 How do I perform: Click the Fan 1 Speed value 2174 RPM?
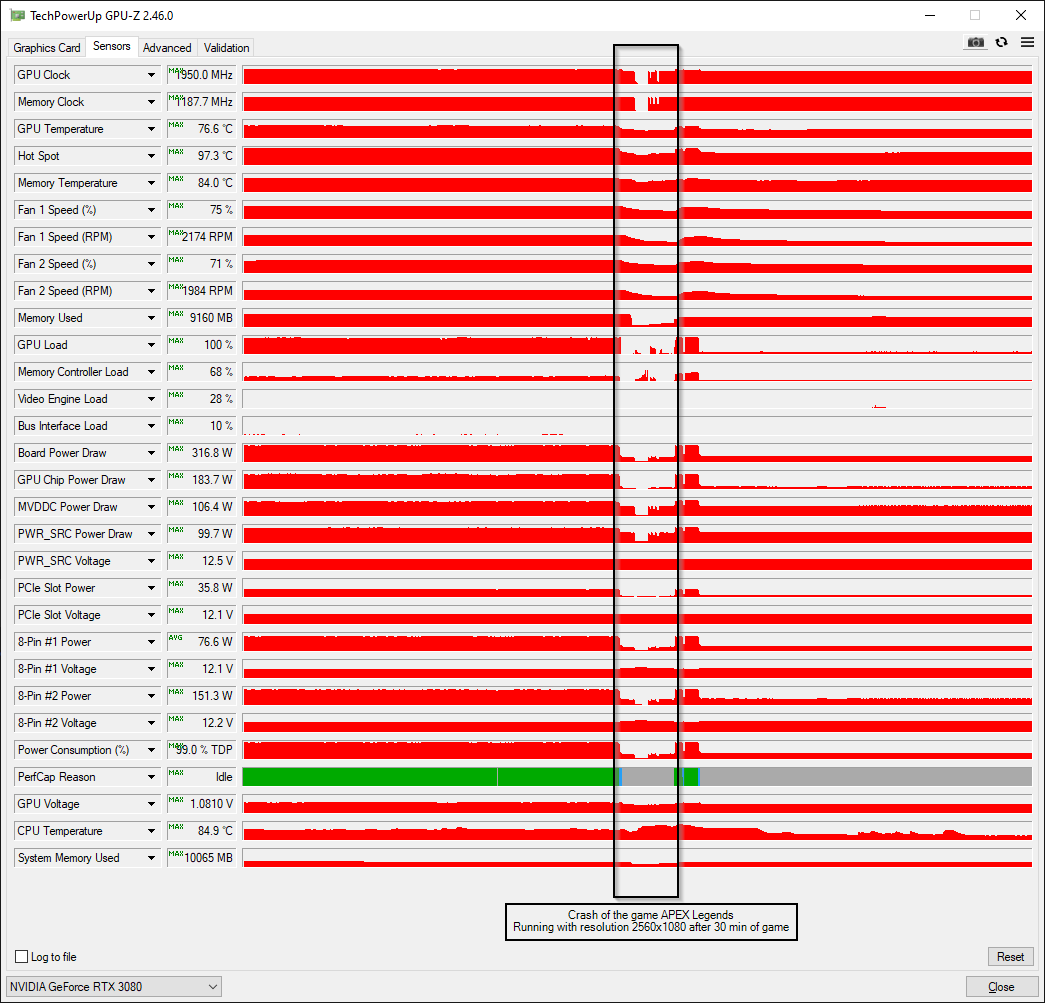tap(201, 237)
